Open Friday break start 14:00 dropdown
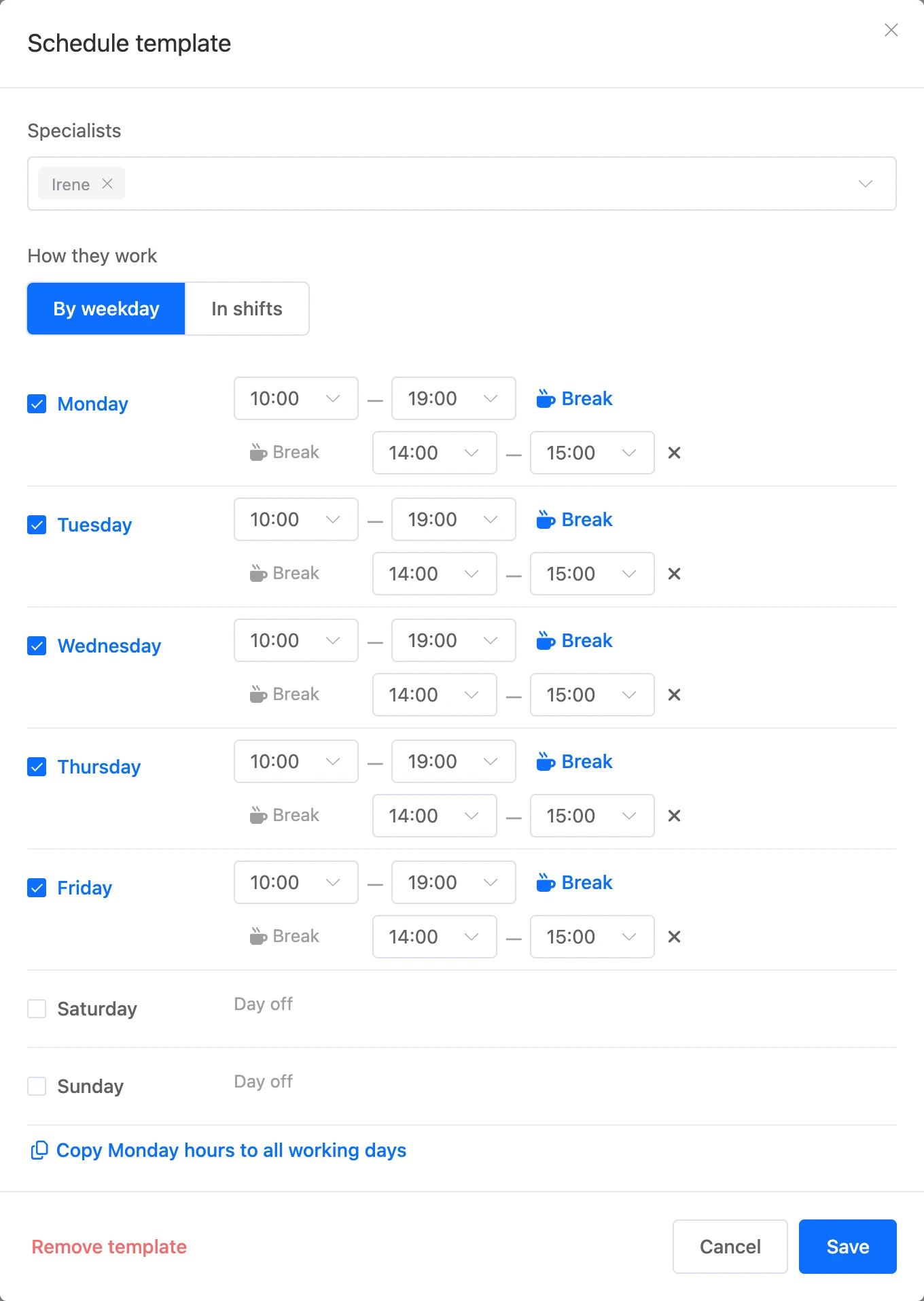The height and width of the screenshot is (1301, 924). coord(435,937)
